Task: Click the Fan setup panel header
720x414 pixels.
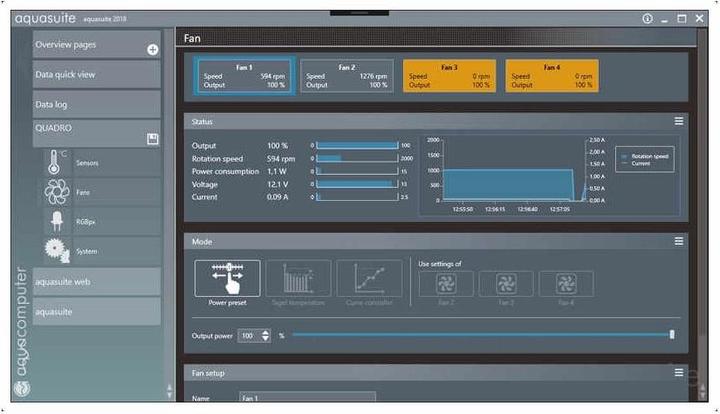Action: 436,373
